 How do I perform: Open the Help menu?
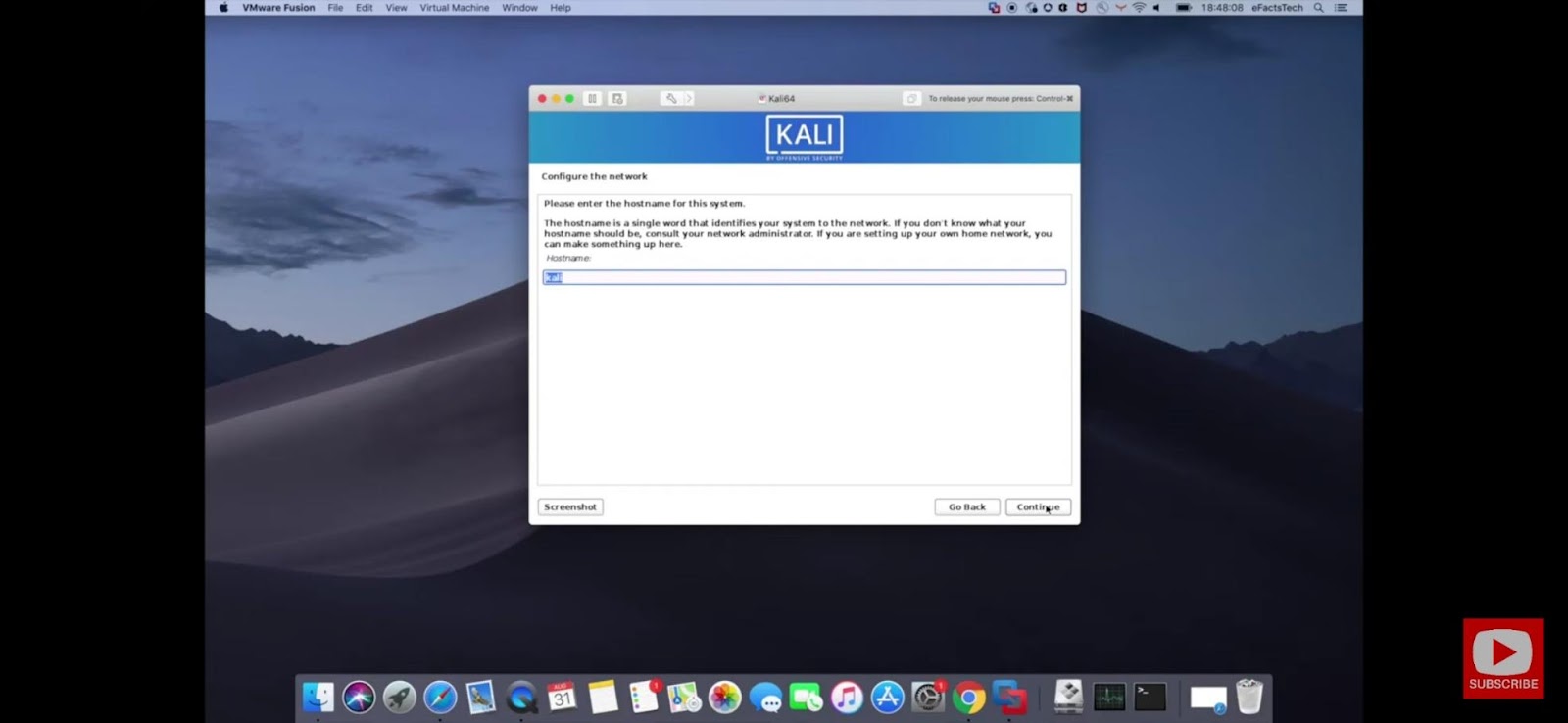click(561, 8)
